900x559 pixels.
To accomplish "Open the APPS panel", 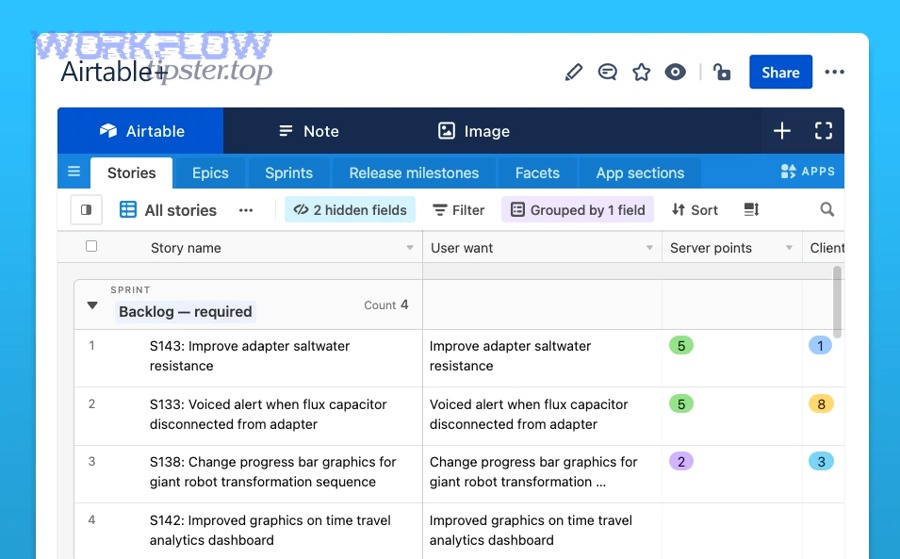I will (808, 171).
